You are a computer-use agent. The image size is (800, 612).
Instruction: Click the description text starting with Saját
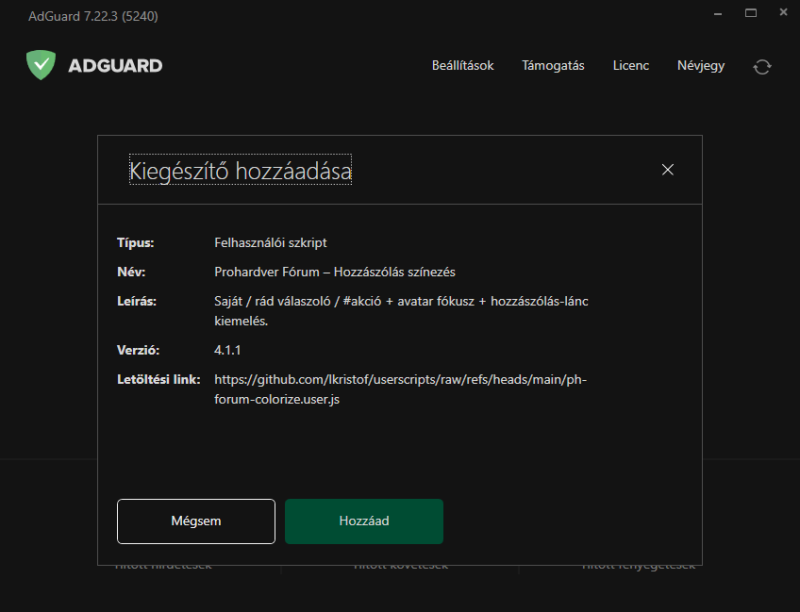(x=401, y=311)
